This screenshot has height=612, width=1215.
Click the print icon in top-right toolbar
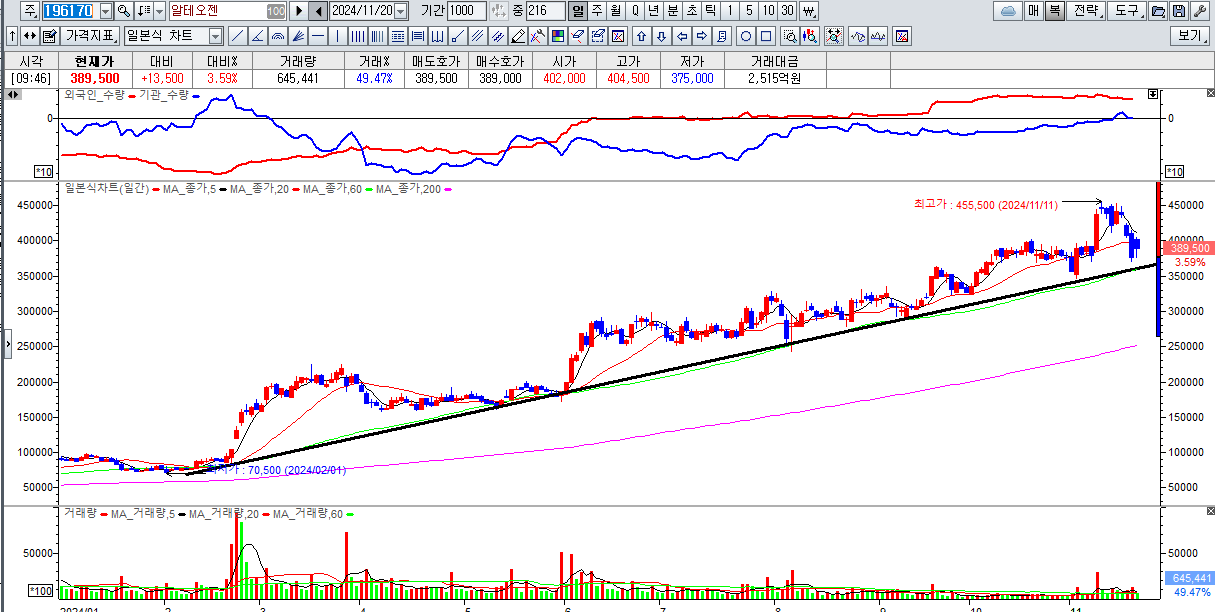[x=1159, y=11]
